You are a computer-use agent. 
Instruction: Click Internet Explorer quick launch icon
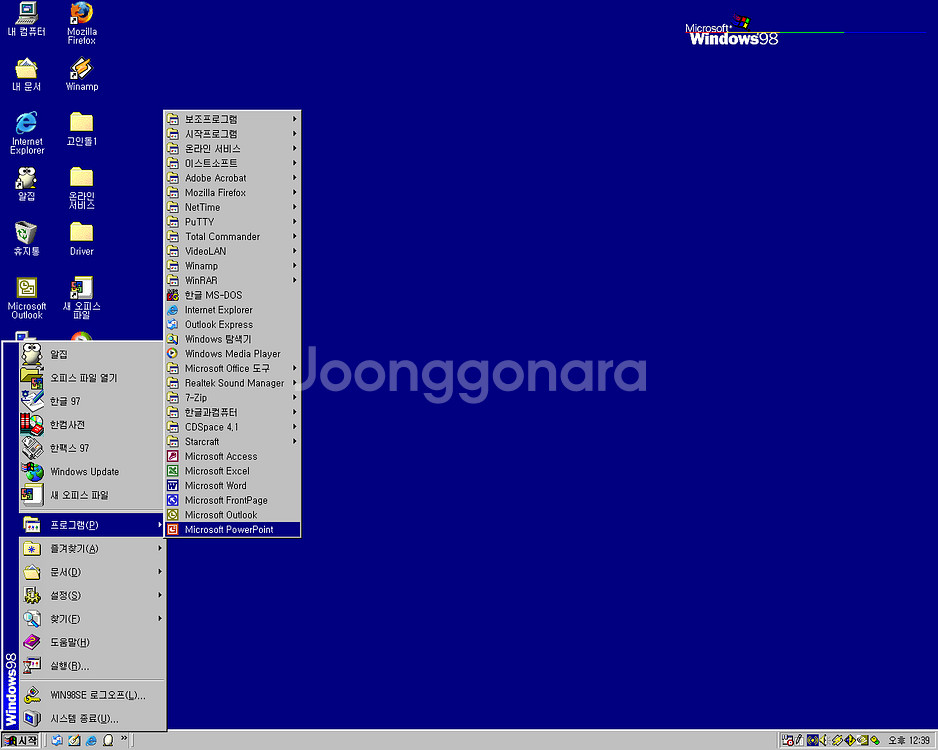pyautogui.click(x=91, y=740)
